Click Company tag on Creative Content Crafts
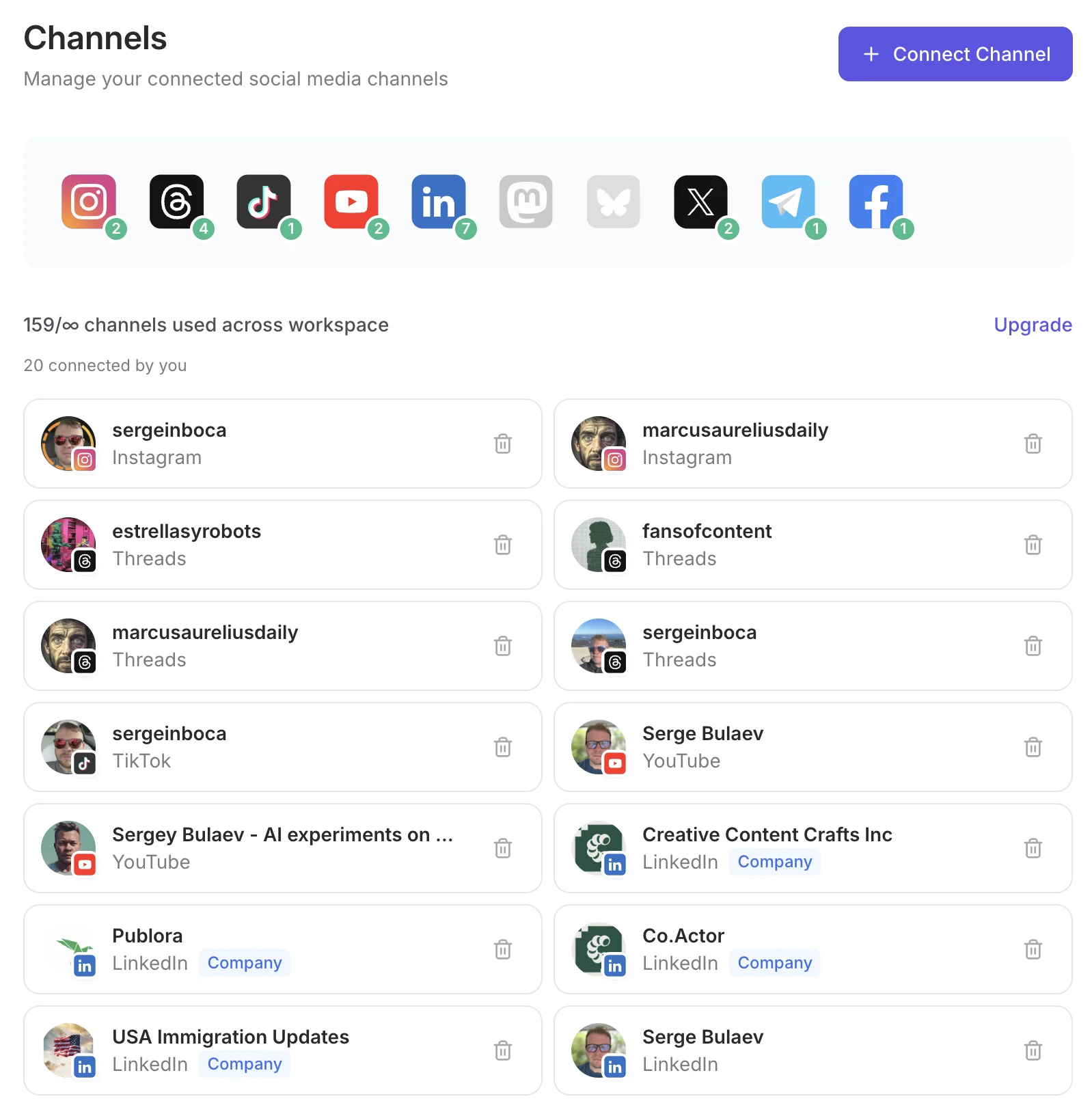This screenshot has height=1101, width=1092. tap(775, 862)
